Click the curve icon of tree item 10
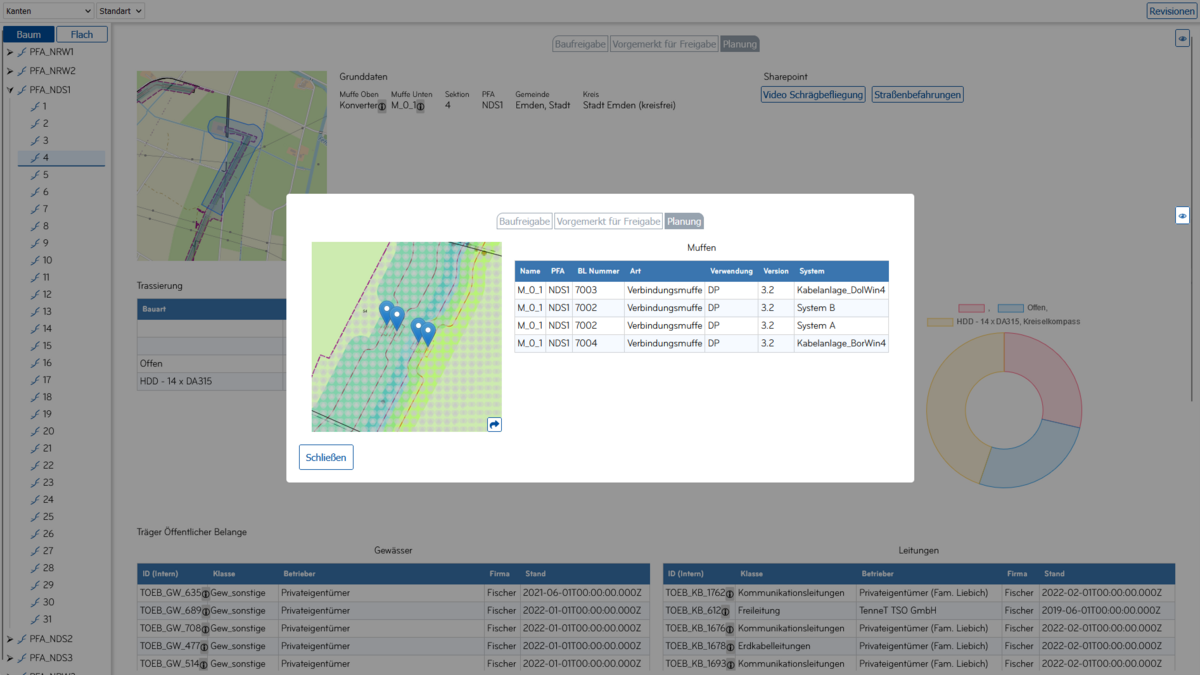The image size is (1200, 675). (36, 260)
